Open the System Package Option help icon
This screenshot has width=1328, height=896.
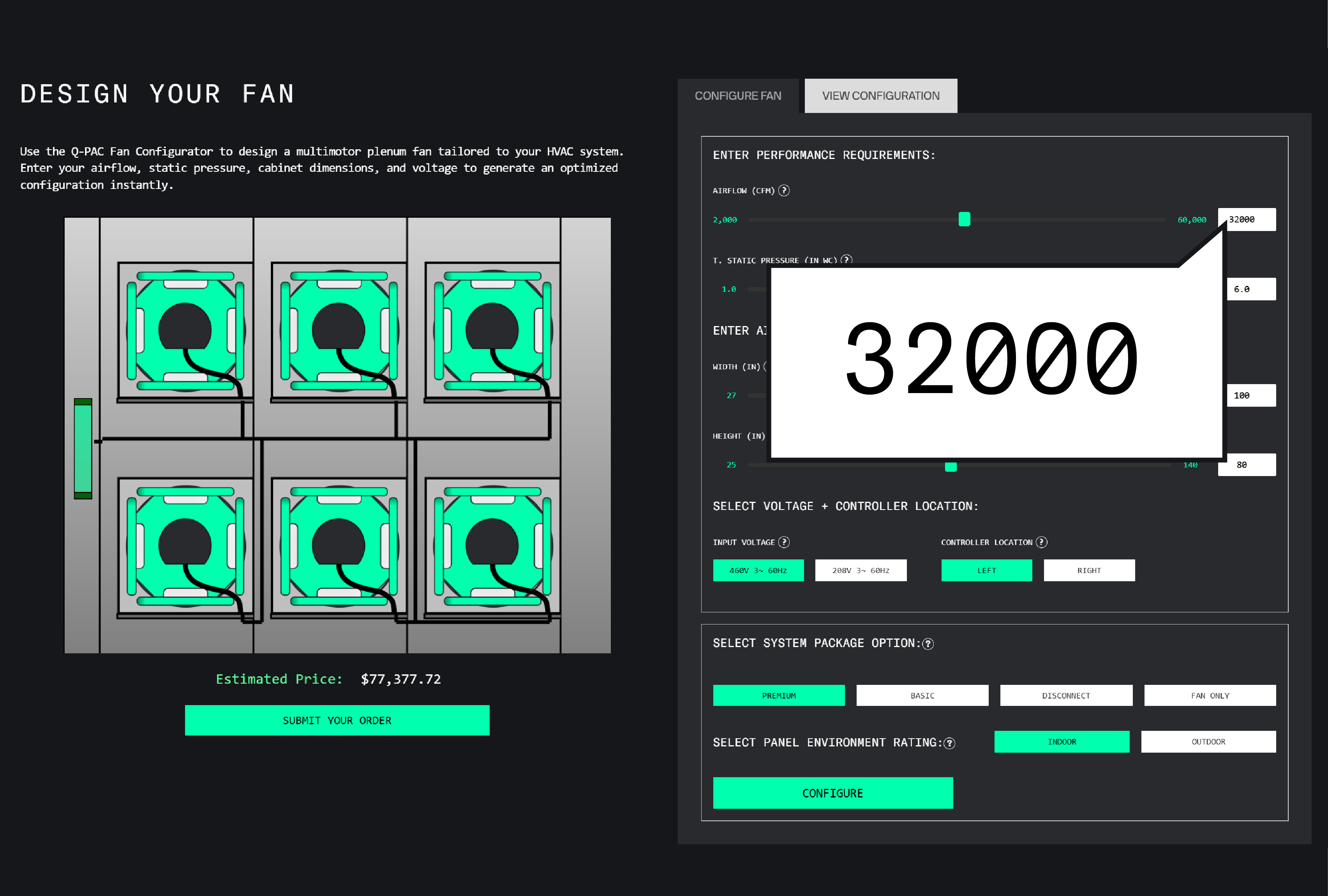tap(928, 644)
